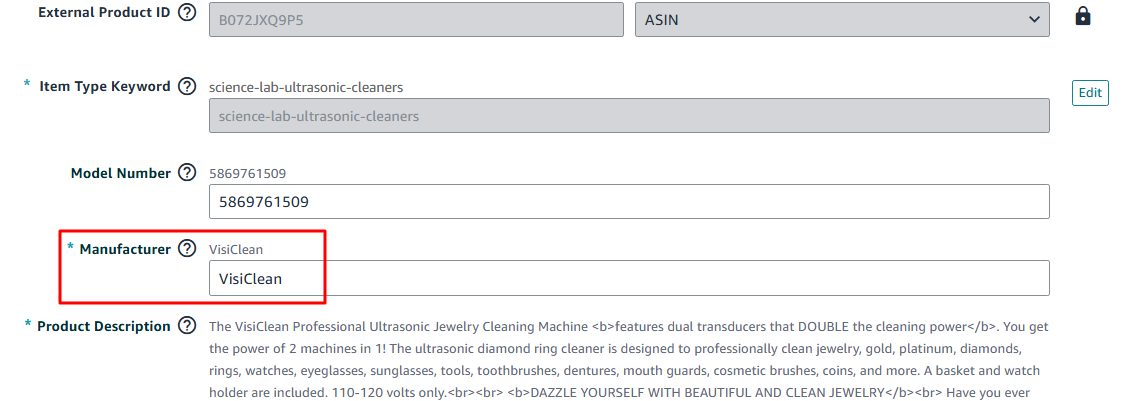Click the 5869761509 text above Model Number box
The image size is (1128, 401).
(248, 173)
